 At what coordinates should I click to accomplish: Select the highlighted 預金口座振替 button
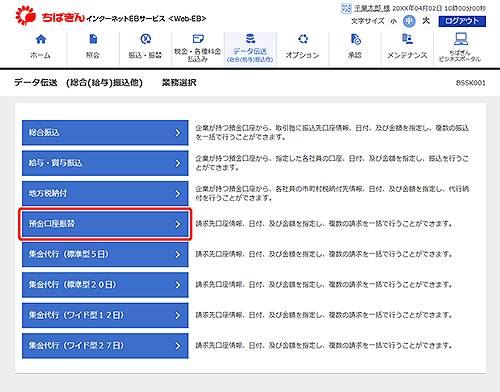pos(105,224)
